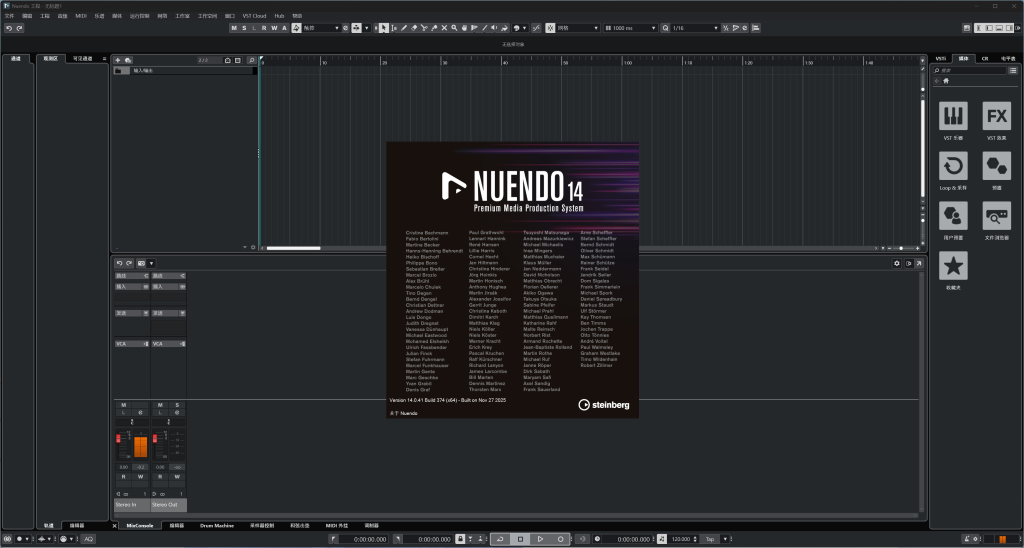Search tracks via magnifier in track list
The width and height of the screenshot is (1024, 548).
(x=251, y=60)
